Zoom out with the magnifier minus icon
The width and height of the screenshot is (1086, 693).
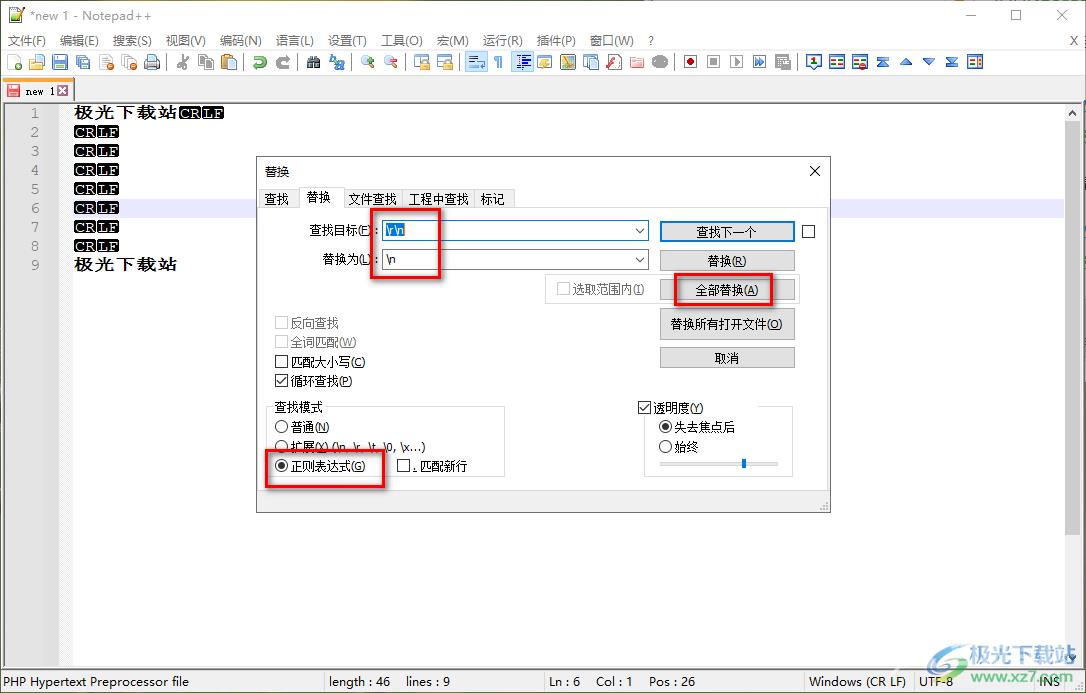point(391,62)
